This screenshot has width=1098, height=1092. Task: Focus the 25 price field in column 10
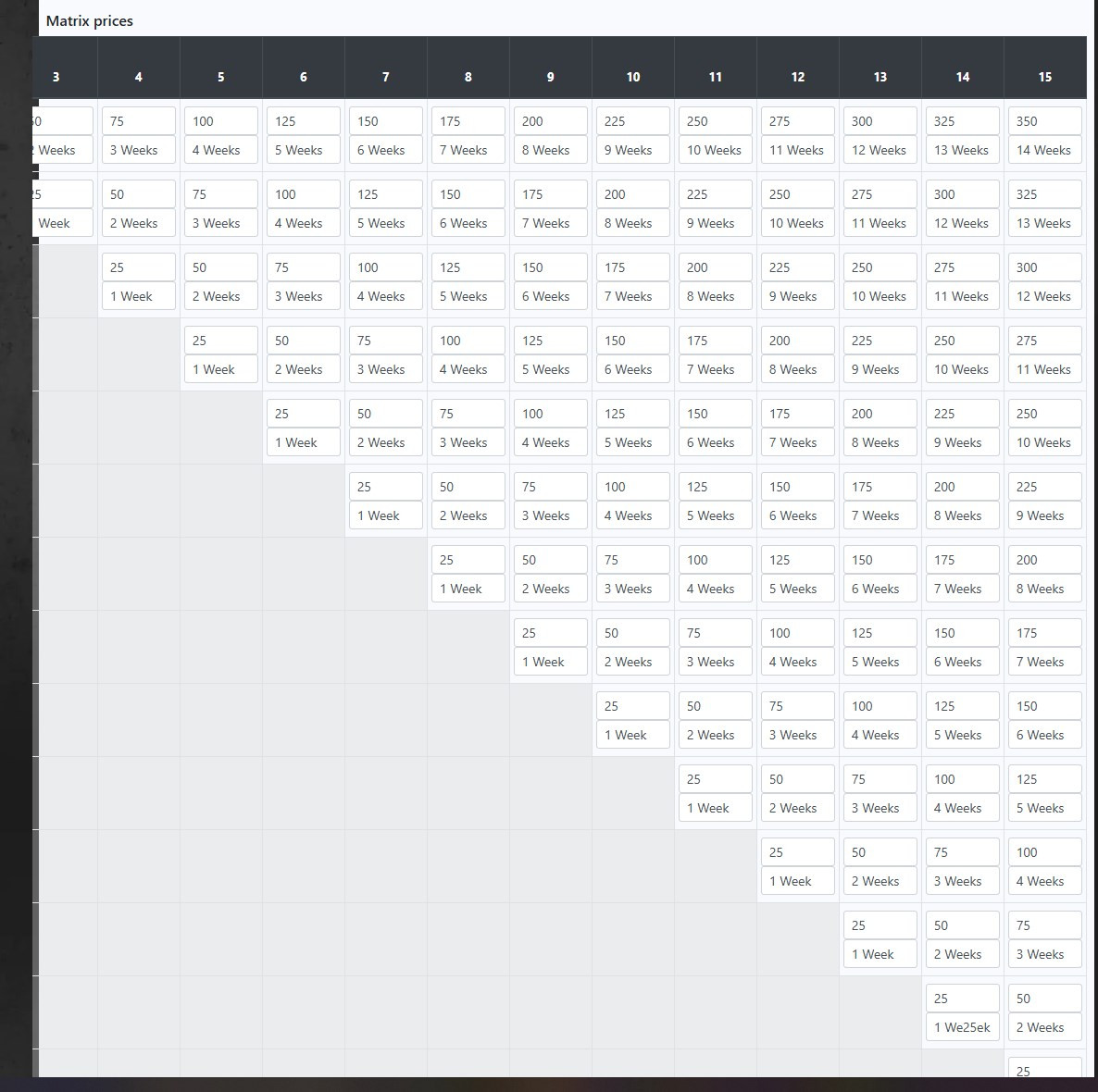(x=633, y=706)
